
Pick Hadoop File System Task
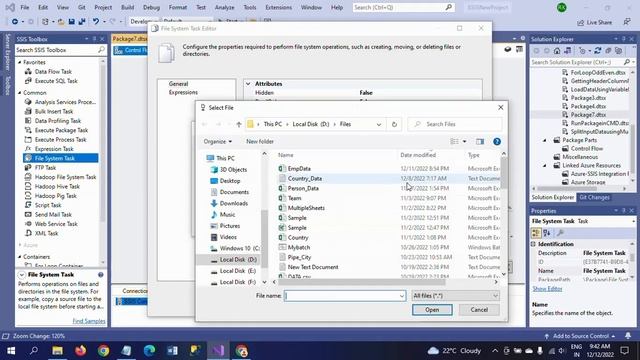click(x=65, y=177)
